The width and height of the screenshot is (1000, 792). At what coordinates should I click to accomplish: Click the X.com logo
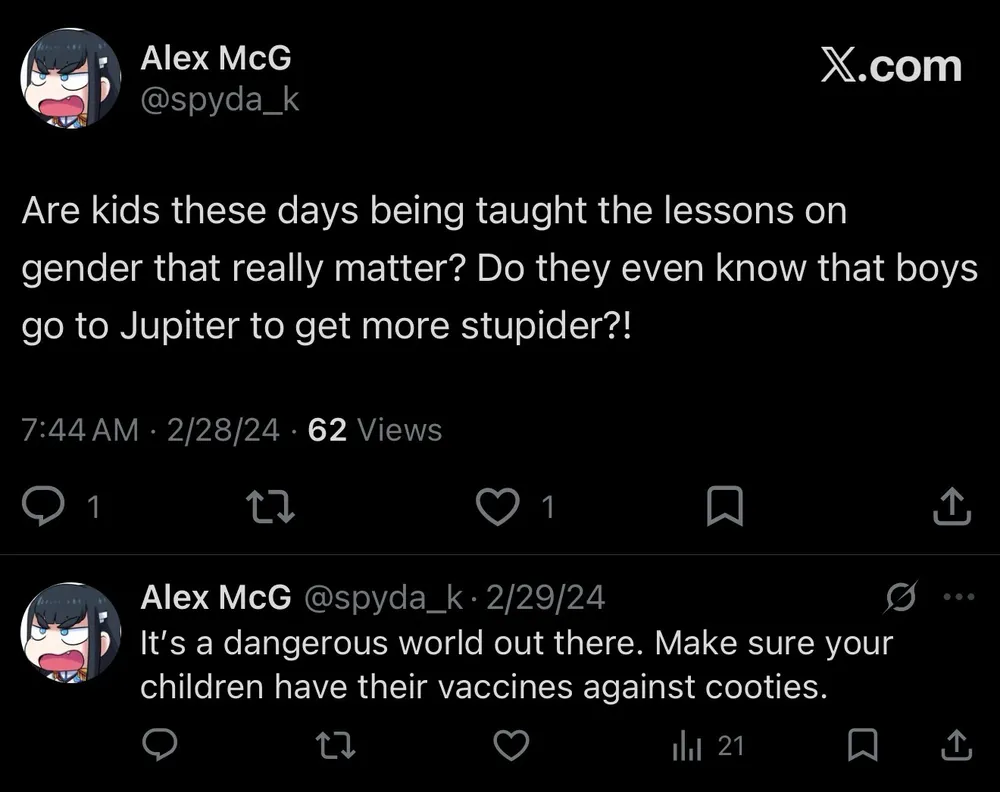coord(891,67)
